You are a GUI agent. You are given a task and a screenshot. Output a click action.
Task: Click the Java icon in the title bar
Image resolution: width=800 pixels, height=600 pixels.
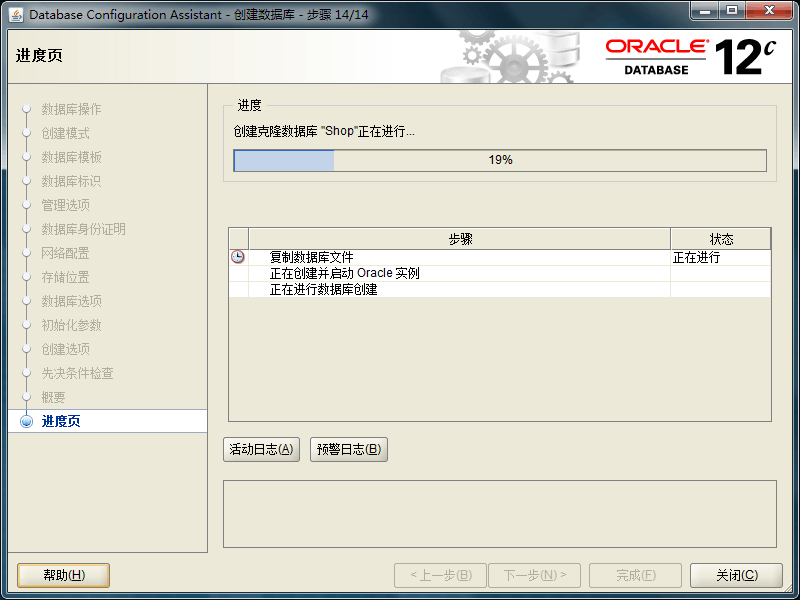tap(17, 15)
